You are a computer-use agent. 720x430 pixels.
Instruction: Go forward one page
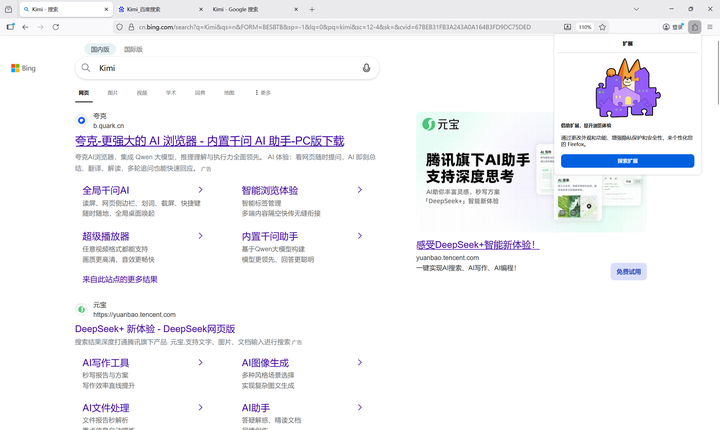[40, 27]
